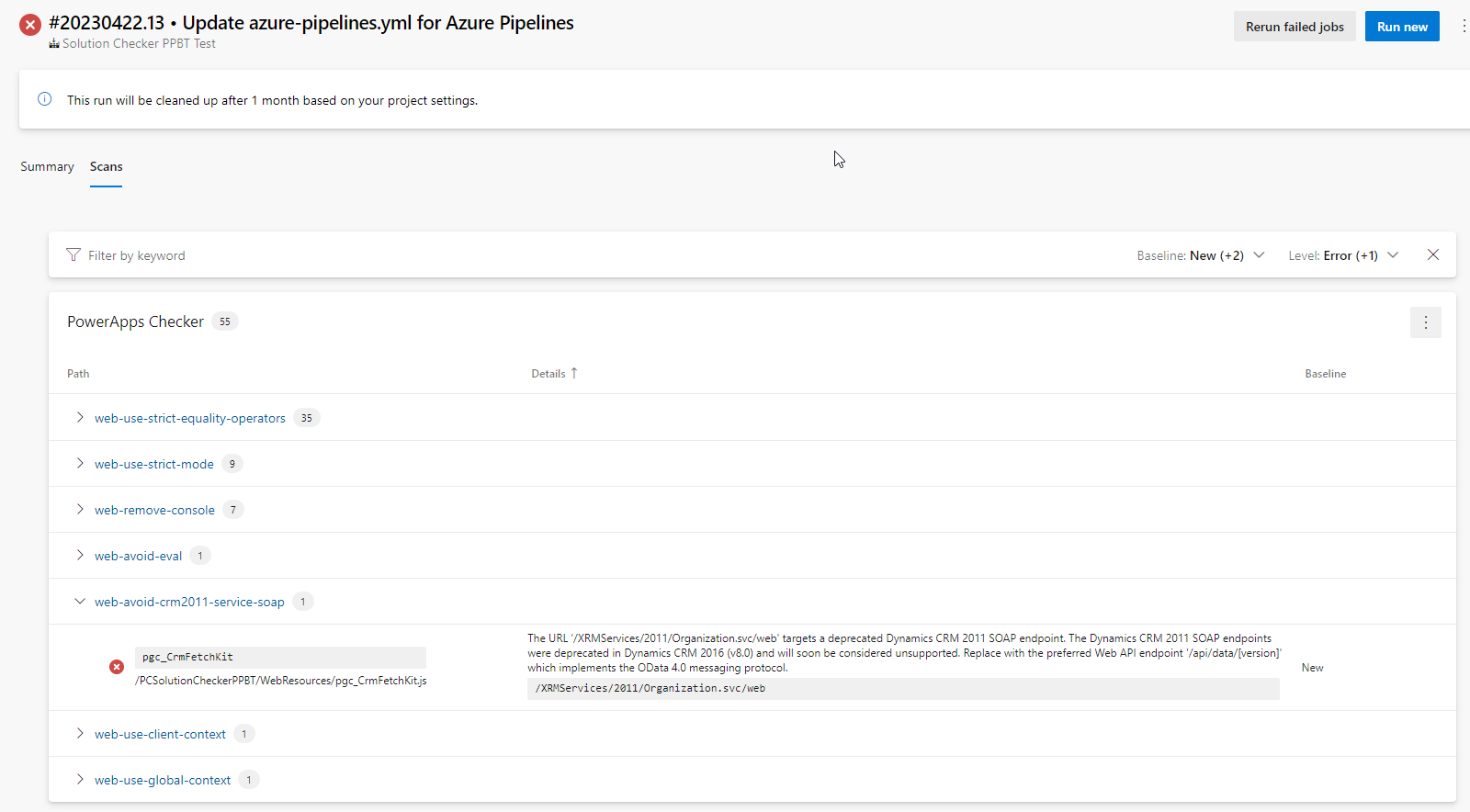Click the failed run status icon beside #20230422.13

pyautogui.click(x=30, y=25)
